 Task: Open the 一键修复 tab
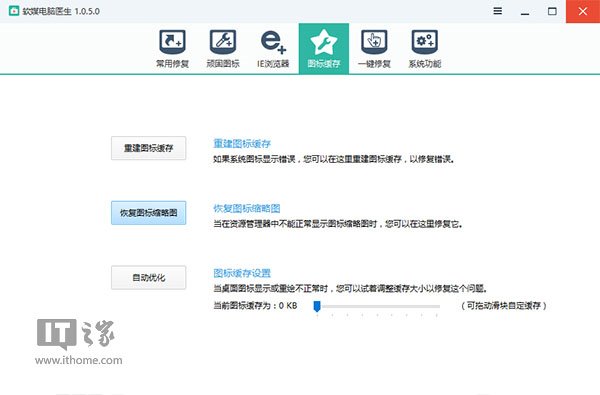tap(374, 49)
